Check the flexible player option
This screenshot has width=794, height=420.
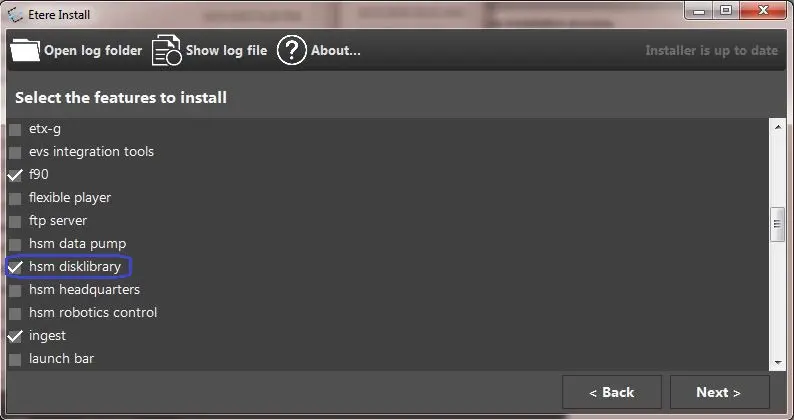(x=15, y=199)
